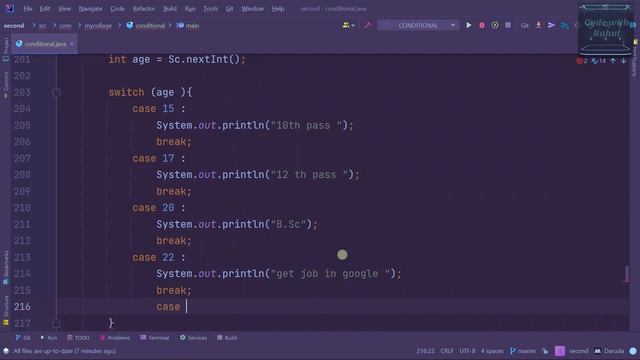Open the Tools menu

tap(210, 9)
